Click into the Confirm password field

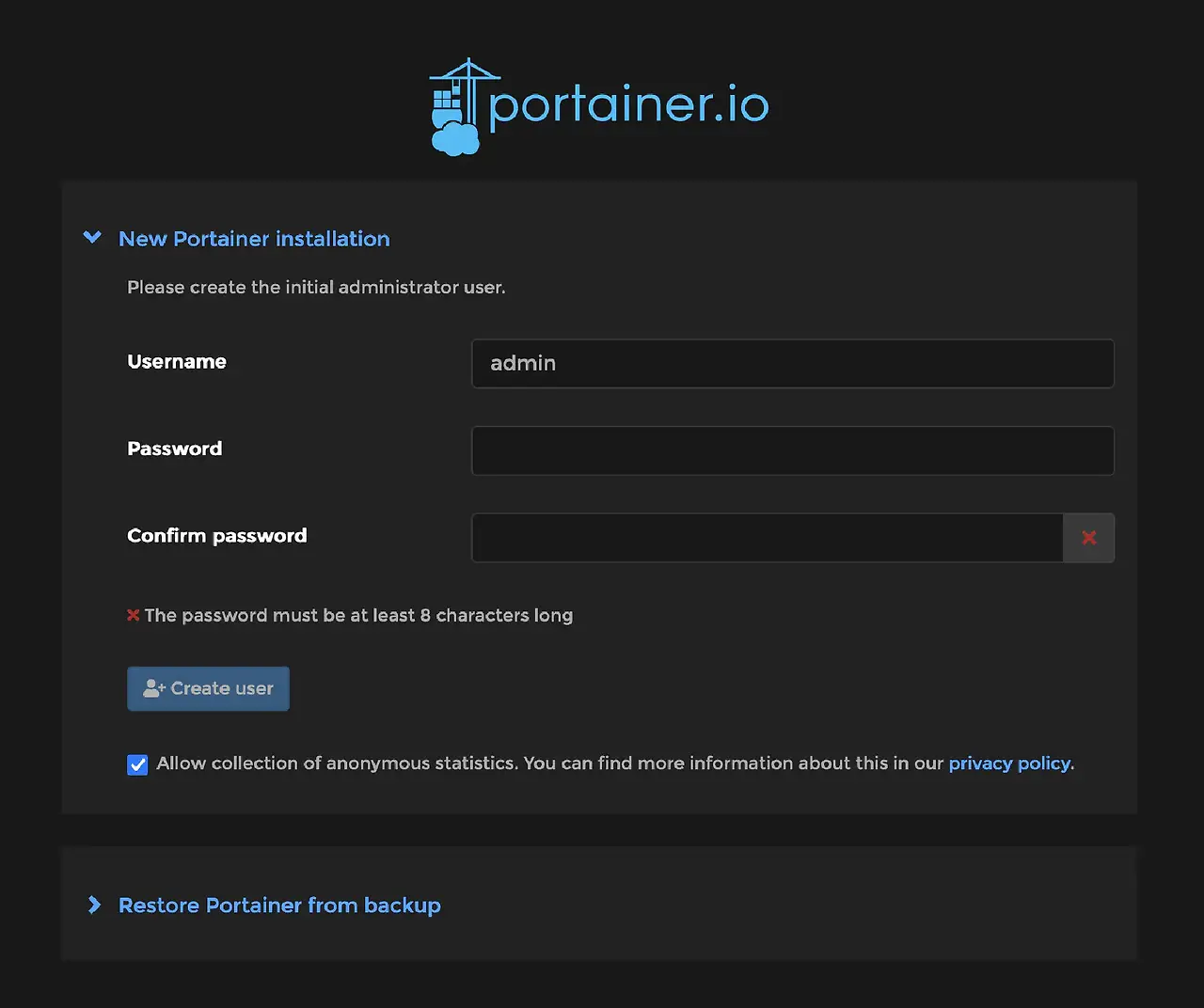tap(768, 538)
